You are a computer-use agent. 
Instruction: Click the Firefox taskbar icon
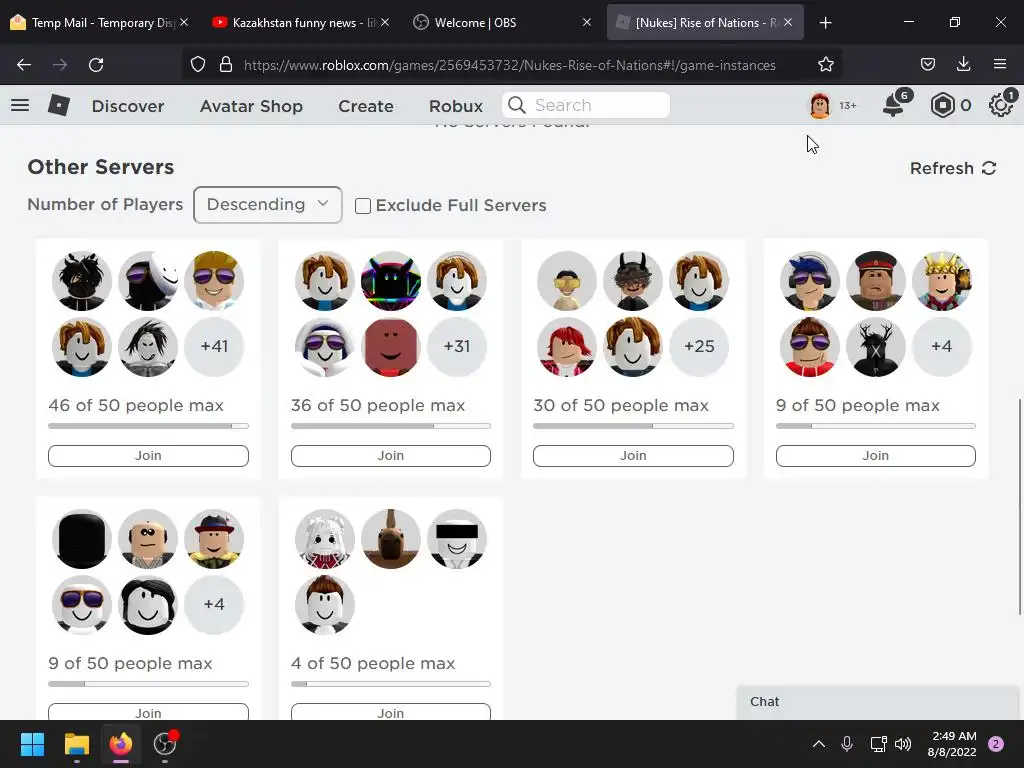pyautogui.click(x=121, y=744)
